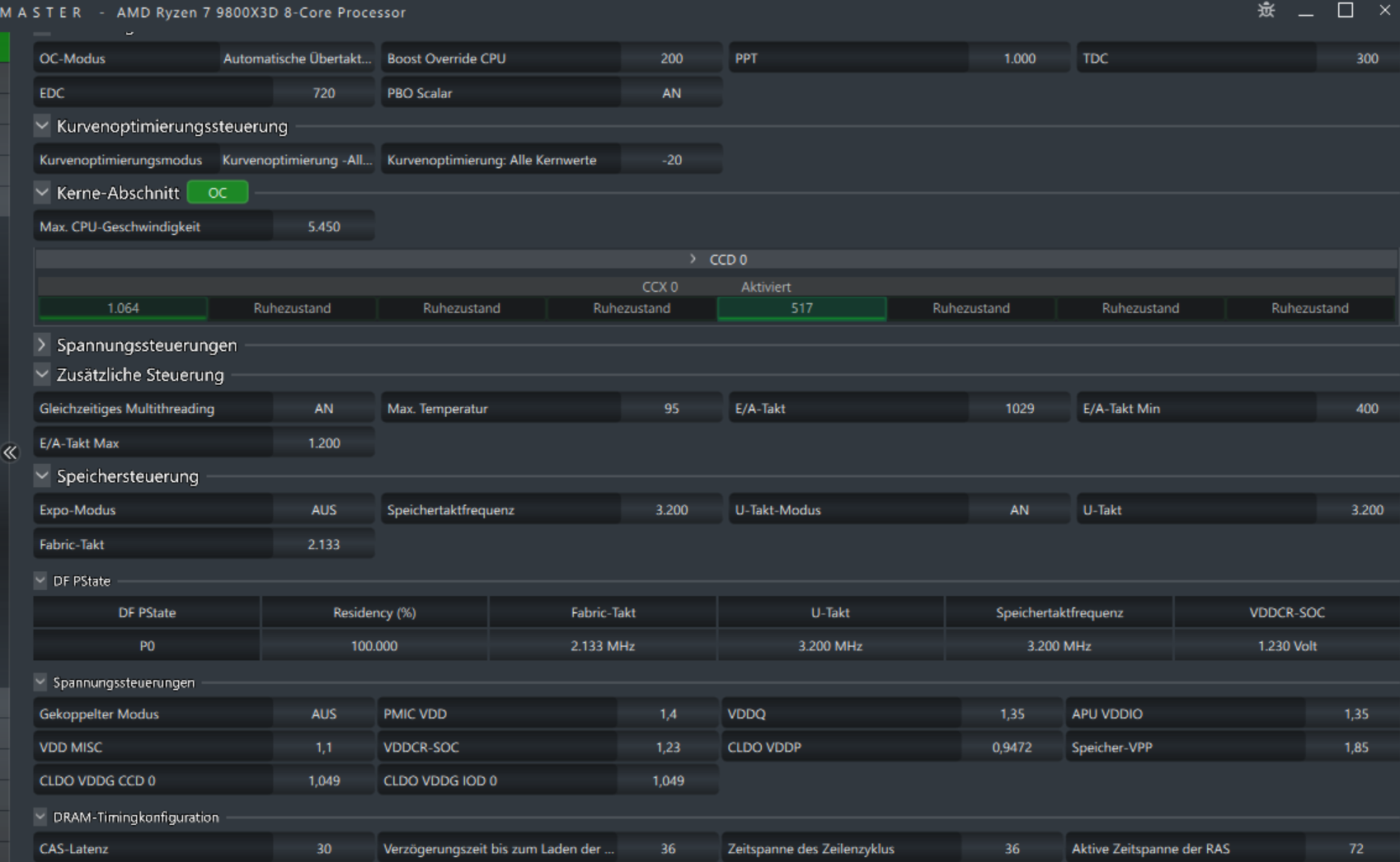This screenshot has width=1400, height=862.
Task: Toggle Gleichzeitiges Multithreading AN value
Action: coord(323,409)
